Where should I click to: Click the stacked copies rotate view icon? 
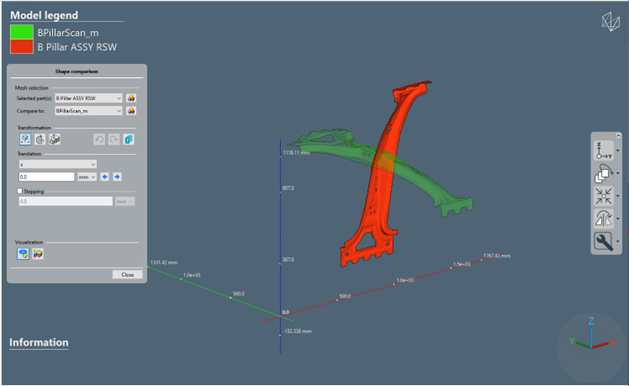point(604,173)
